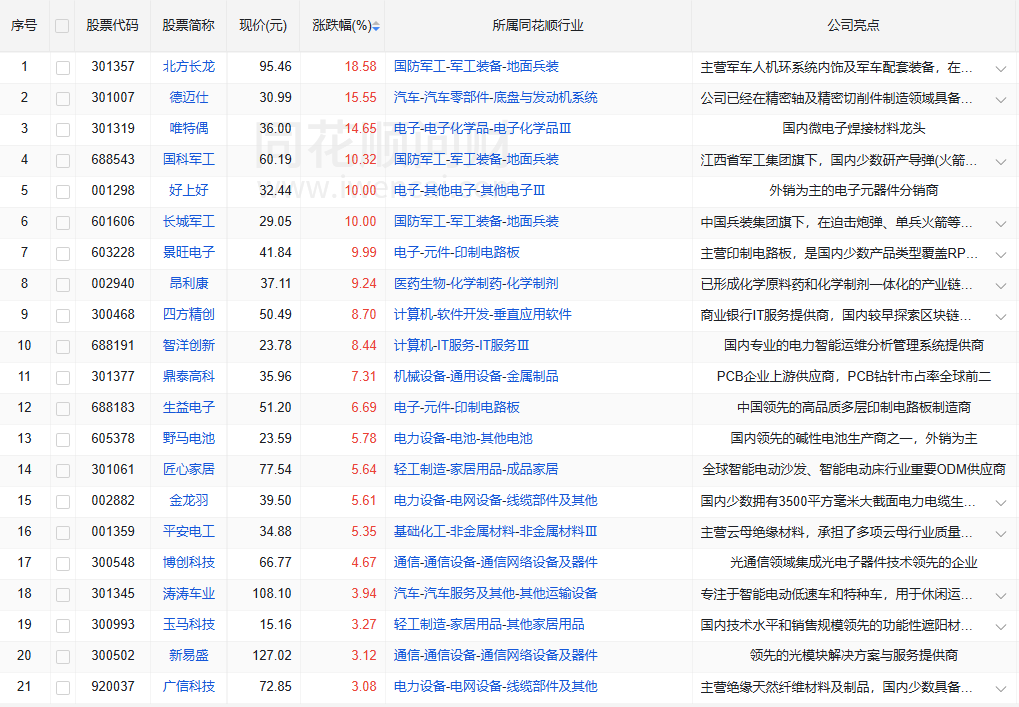The width and height of the screenshot is (1019, 707).
Task: Unfold highlight chevron for 金龙羽
Action: tap(1001, 502)
